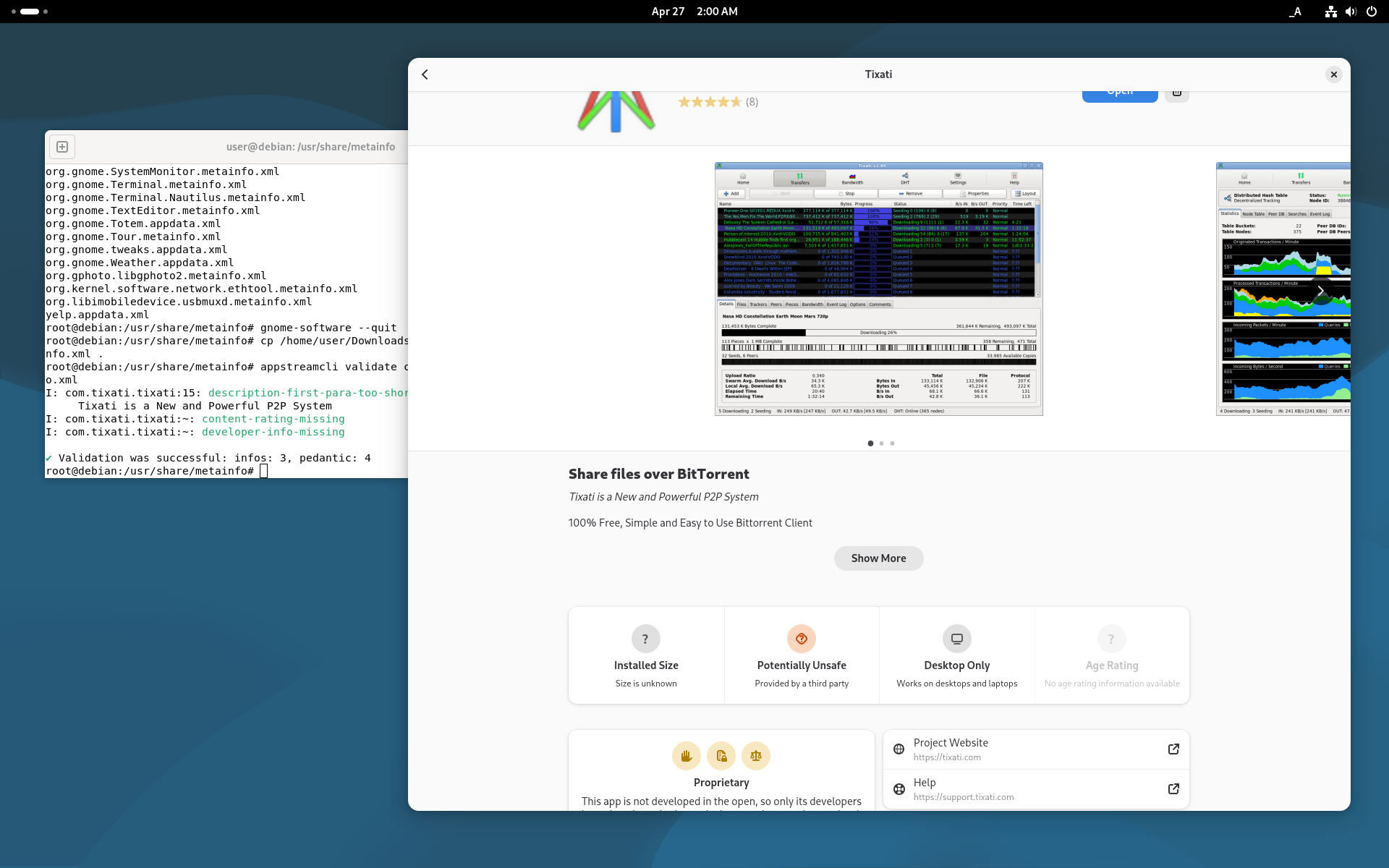Image resolution: width=1389 pixels, height=868 pixels.
Task: Click the blue Open button
Action: pyautogui.click(x=1120, y=95)
